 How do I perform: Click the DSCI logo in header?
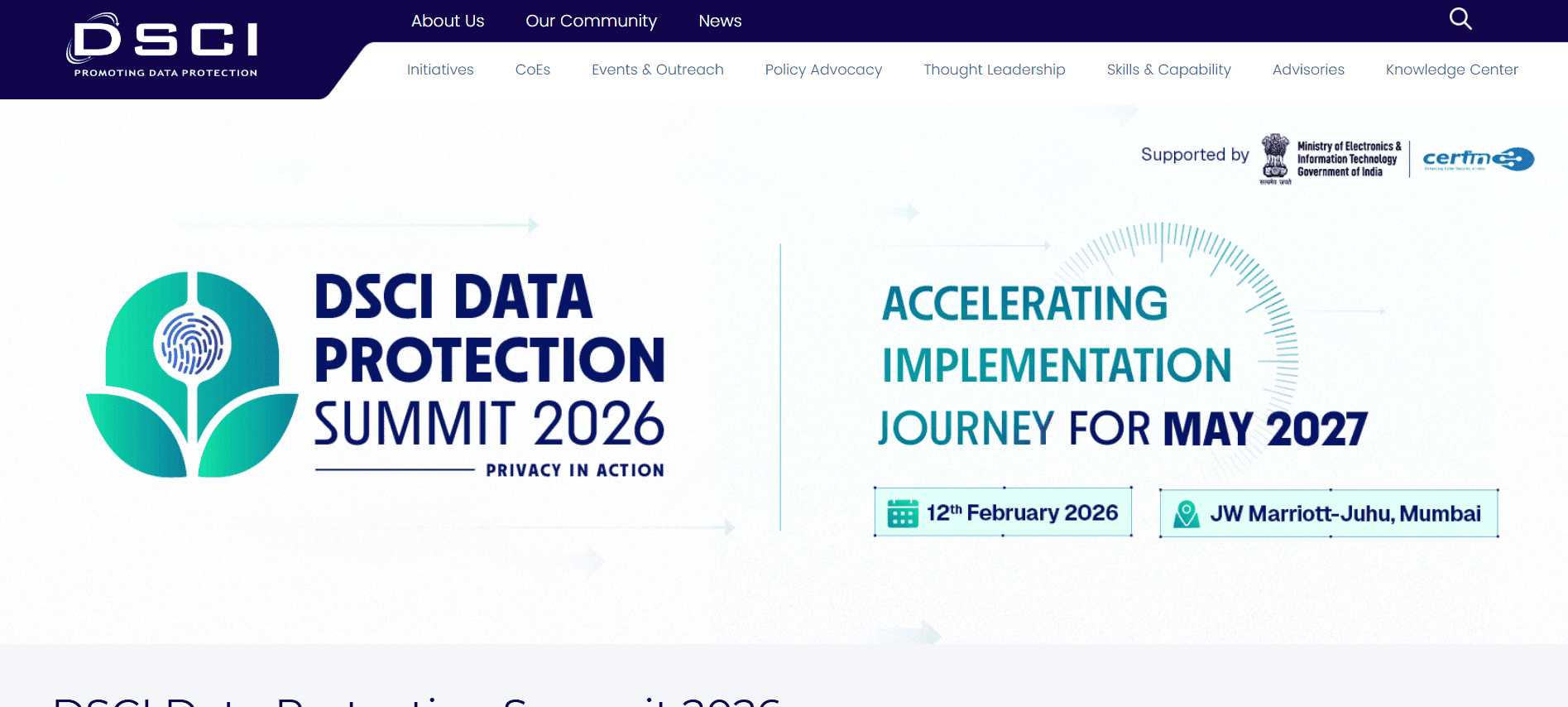(x=163, y=46)
